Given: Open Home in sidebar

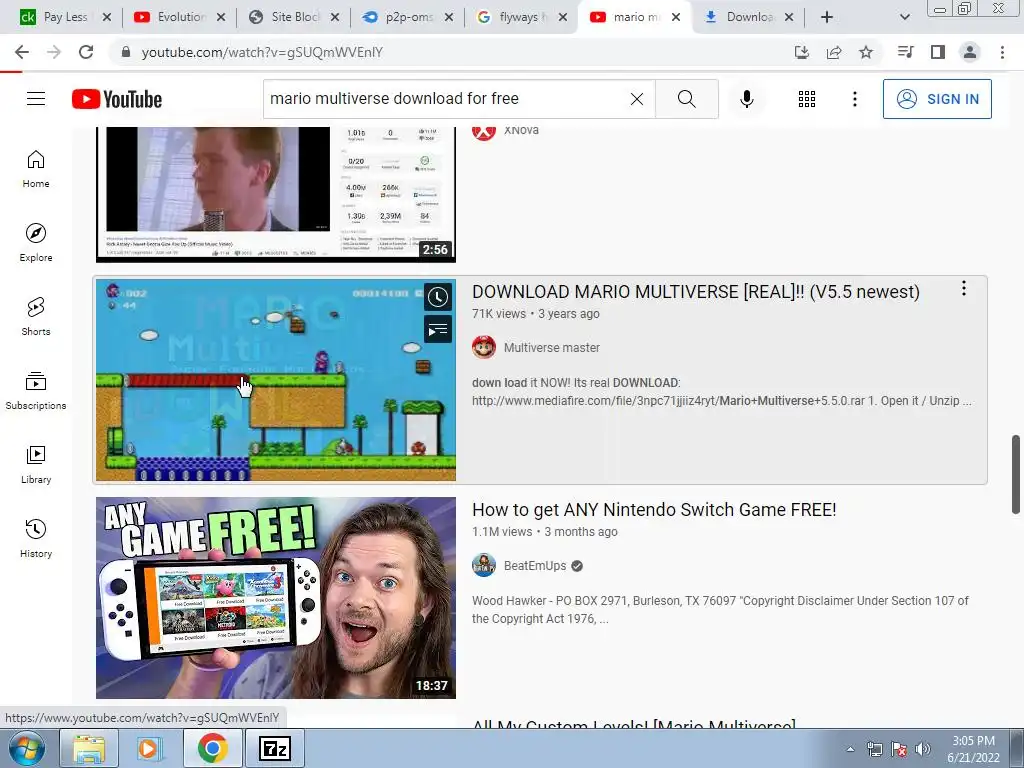Looking at the screenshot, I should [x=36, y=169].
